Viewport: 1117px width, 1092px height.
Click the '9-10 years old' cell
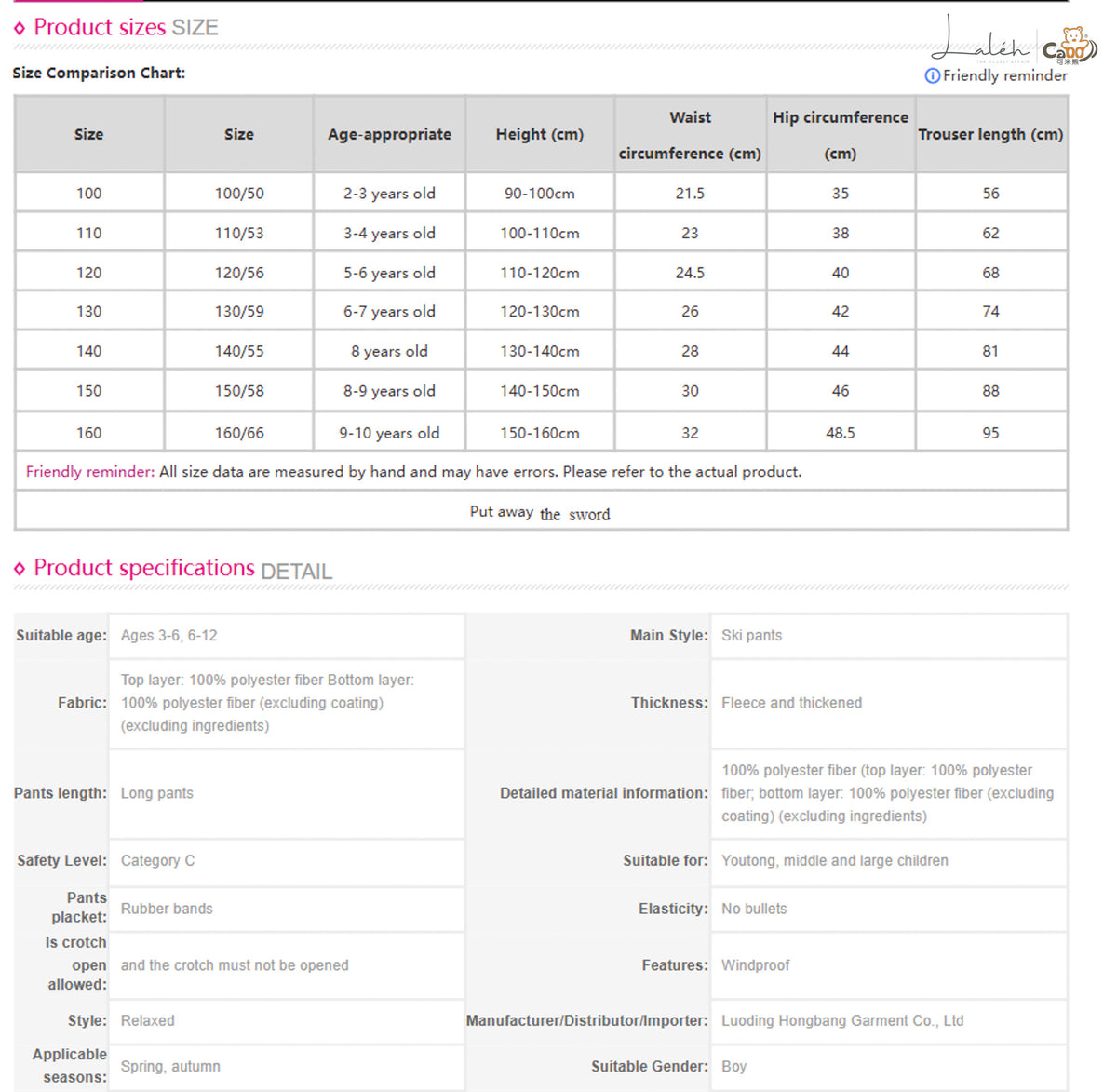(389, 433)
